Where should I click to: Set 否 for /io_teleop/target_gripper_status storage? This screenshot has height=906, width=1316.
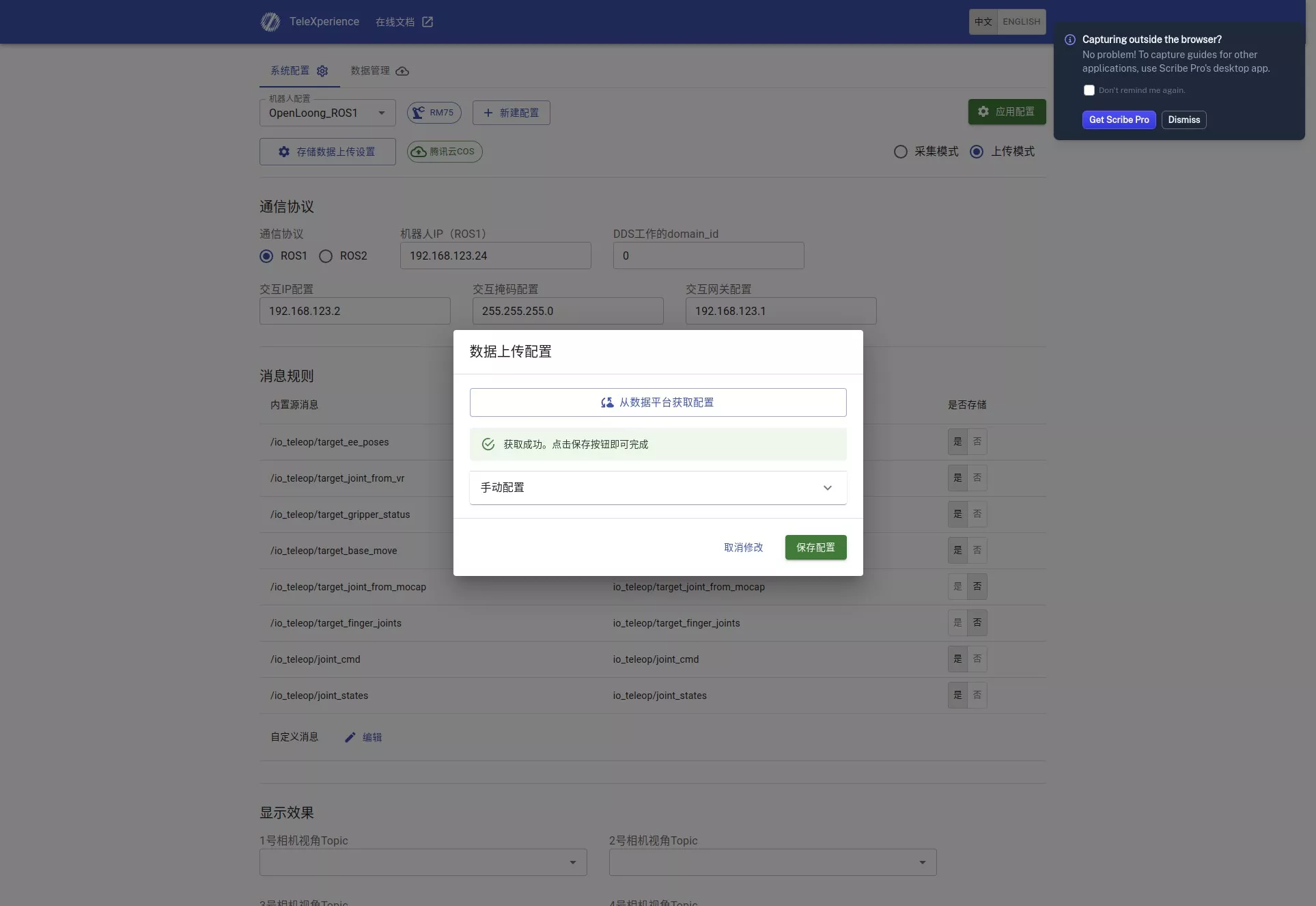(x=977, y=514)
